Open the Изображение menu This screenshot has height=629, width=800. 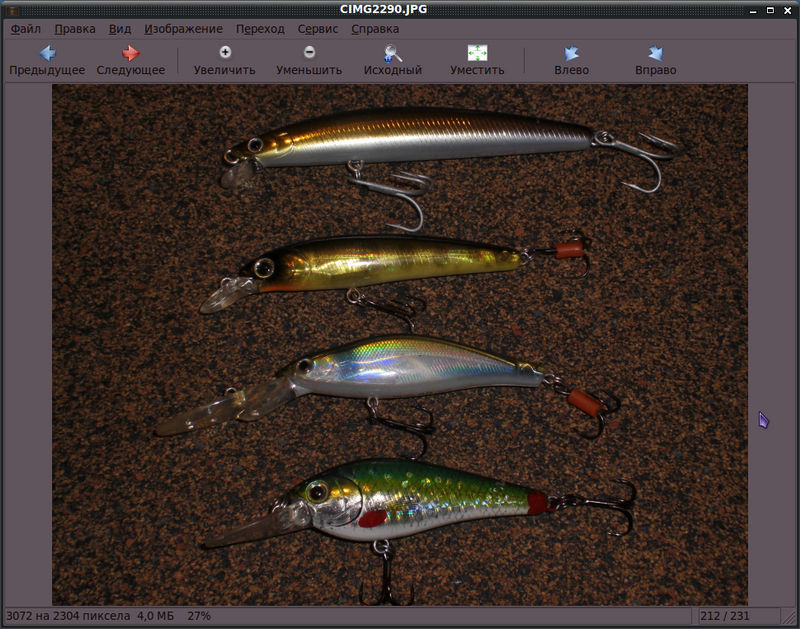click(183, 29)
